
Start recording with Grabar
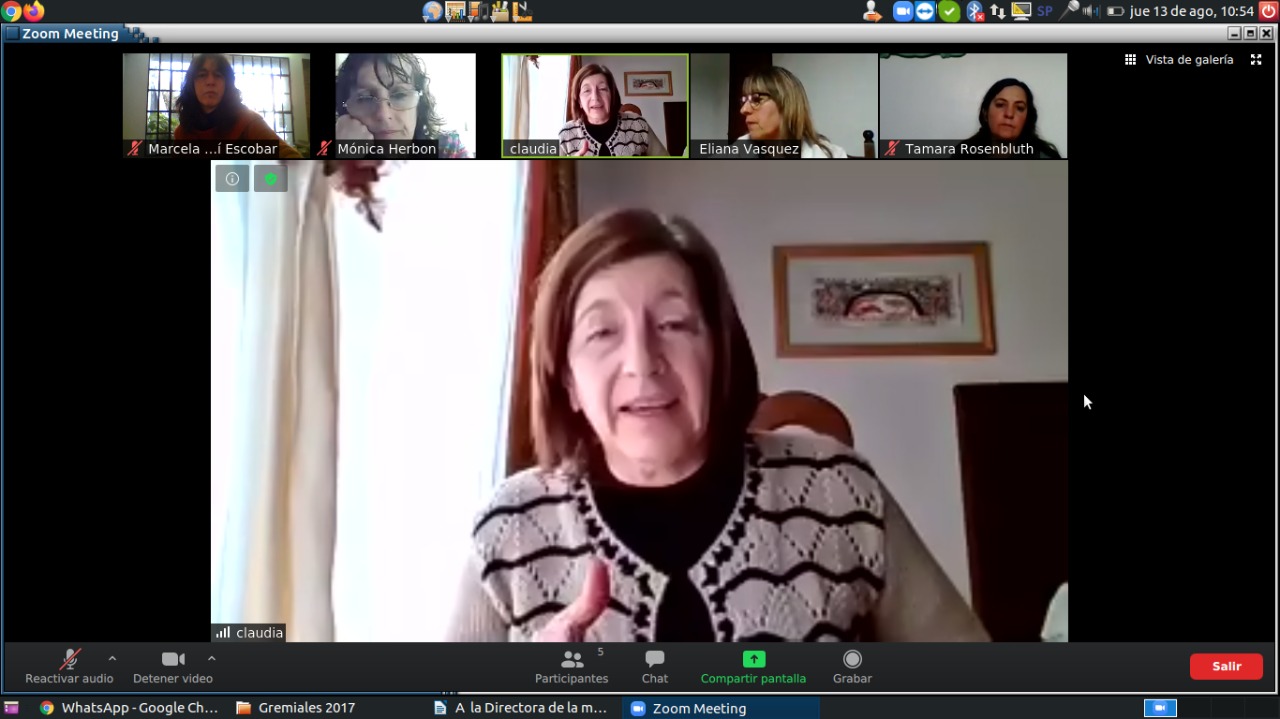pos(852,666)
